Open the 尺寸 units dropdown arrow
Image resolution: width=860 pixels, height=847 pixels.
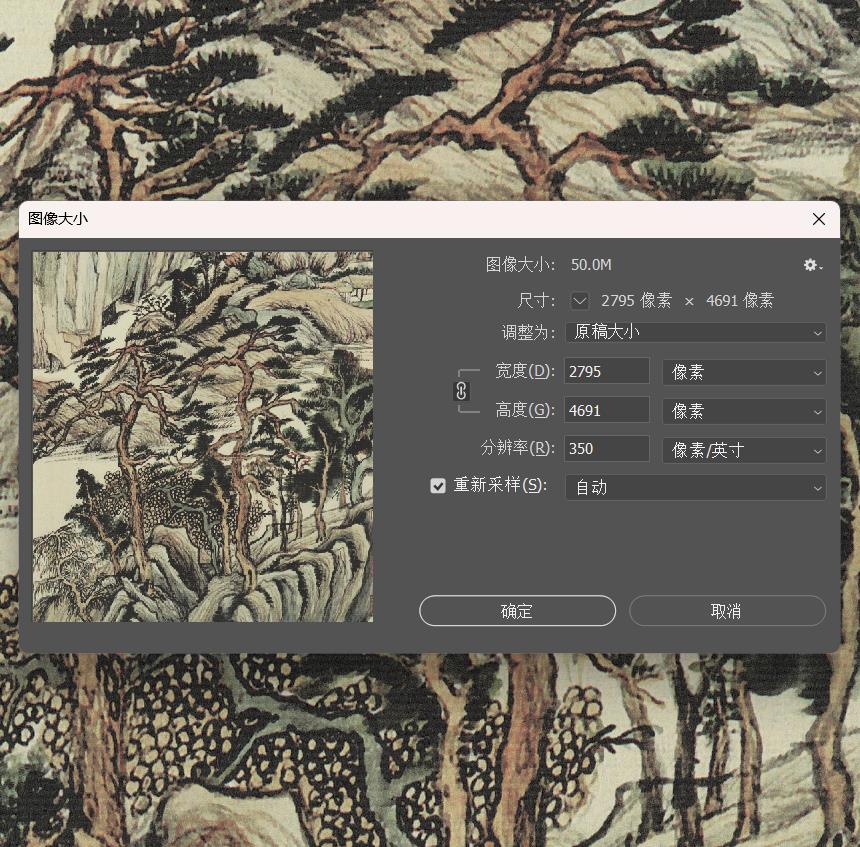pos(580,300)
